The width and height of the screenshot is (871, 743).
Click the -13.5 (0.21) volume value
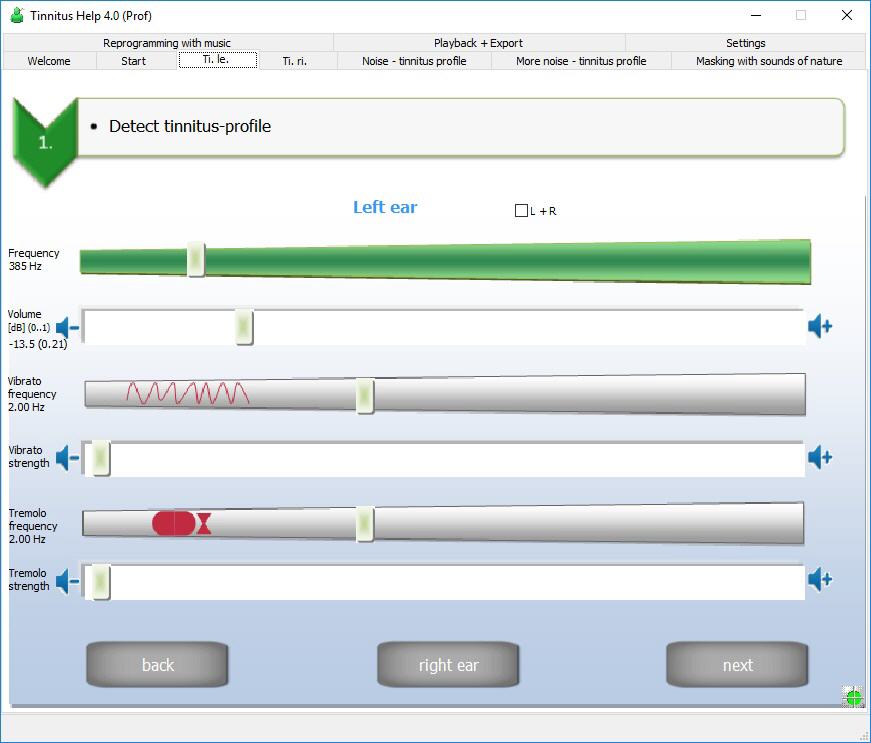(x=38, y=344)
